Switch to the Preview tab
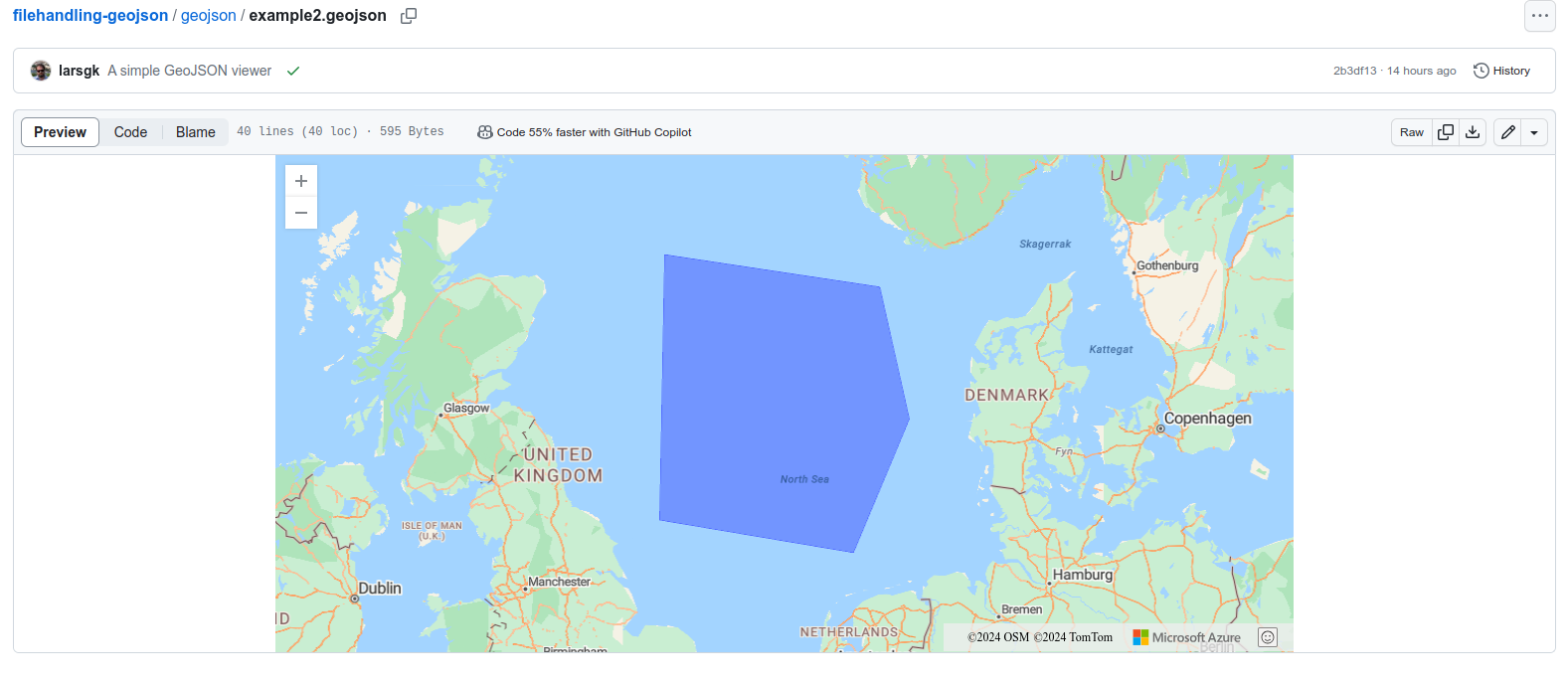This screenshot has height=685, width=1568. coord(60,132)
